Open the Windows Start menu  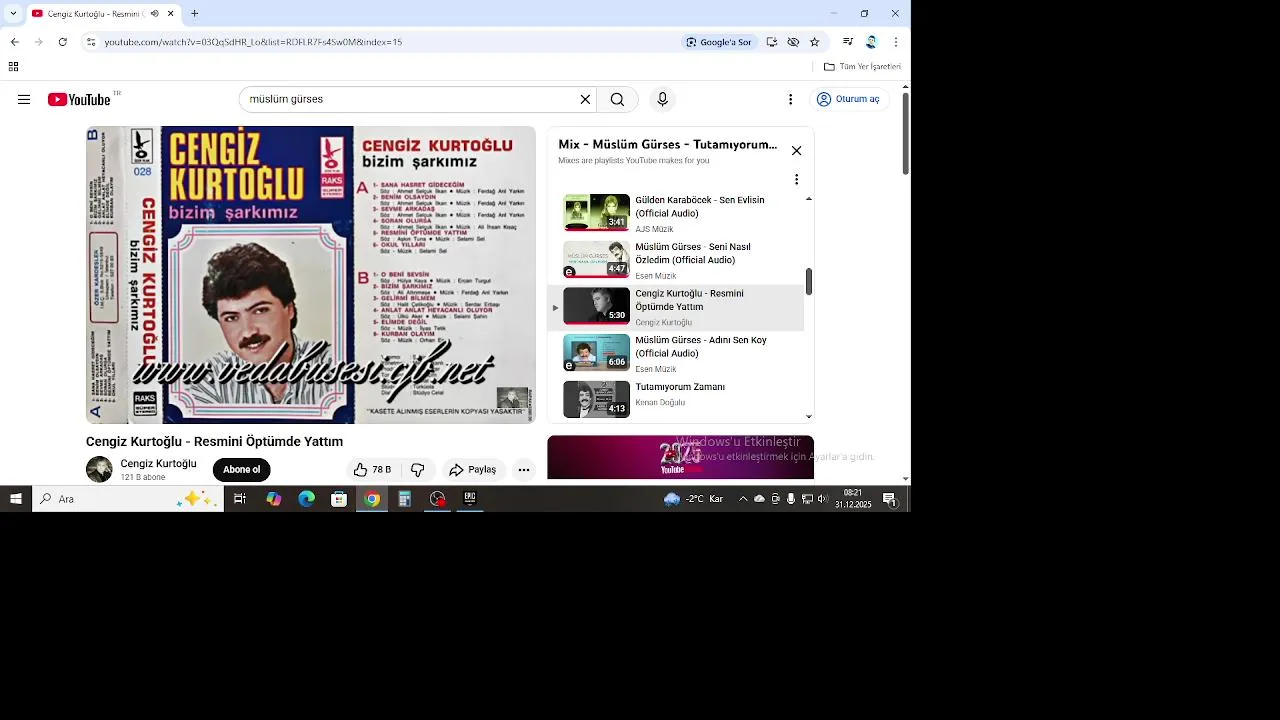(16, 499)
